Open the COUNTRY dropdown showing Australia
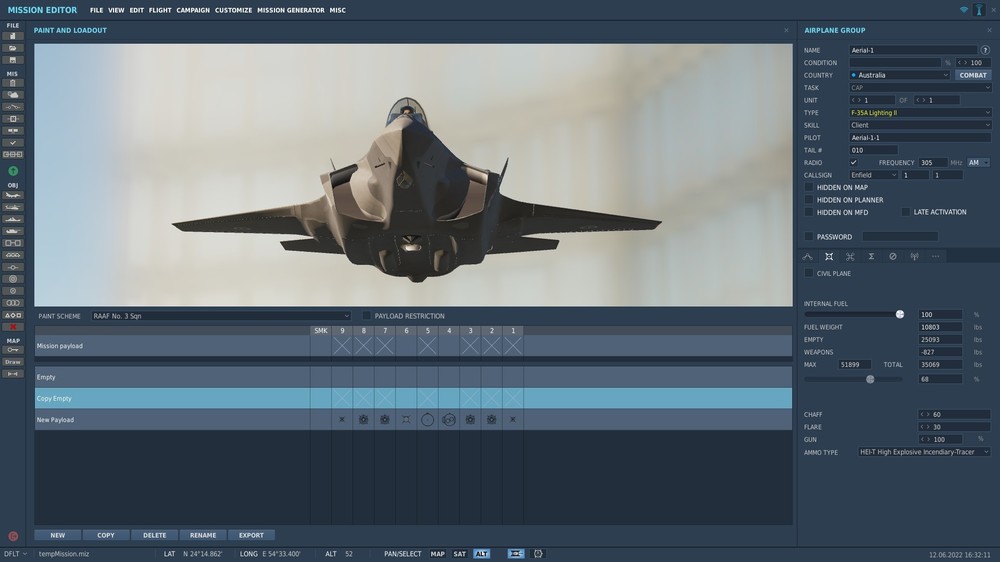 point(900,75)
